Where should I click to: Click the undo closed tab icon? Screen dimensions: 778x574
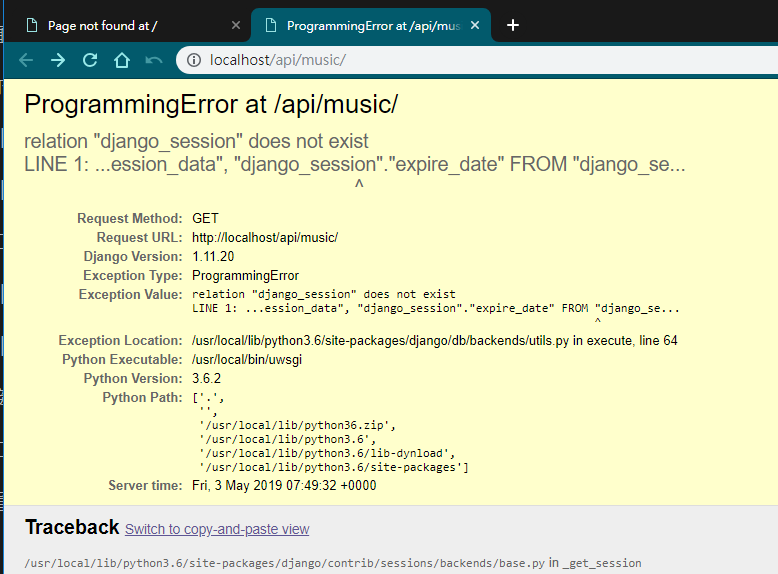pos(154,61)
